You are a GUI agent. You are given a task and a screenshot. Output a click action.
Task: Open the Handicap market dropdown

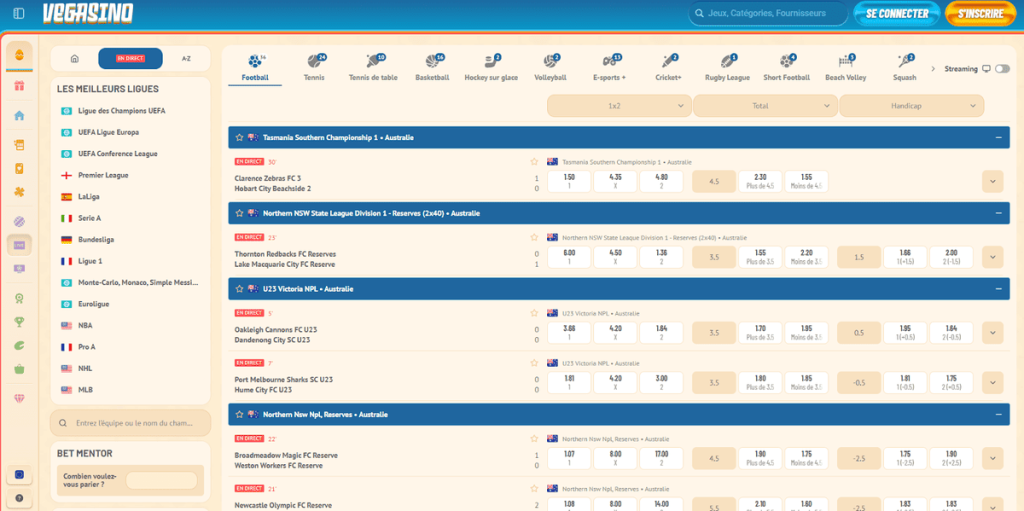tap(912, 106)
